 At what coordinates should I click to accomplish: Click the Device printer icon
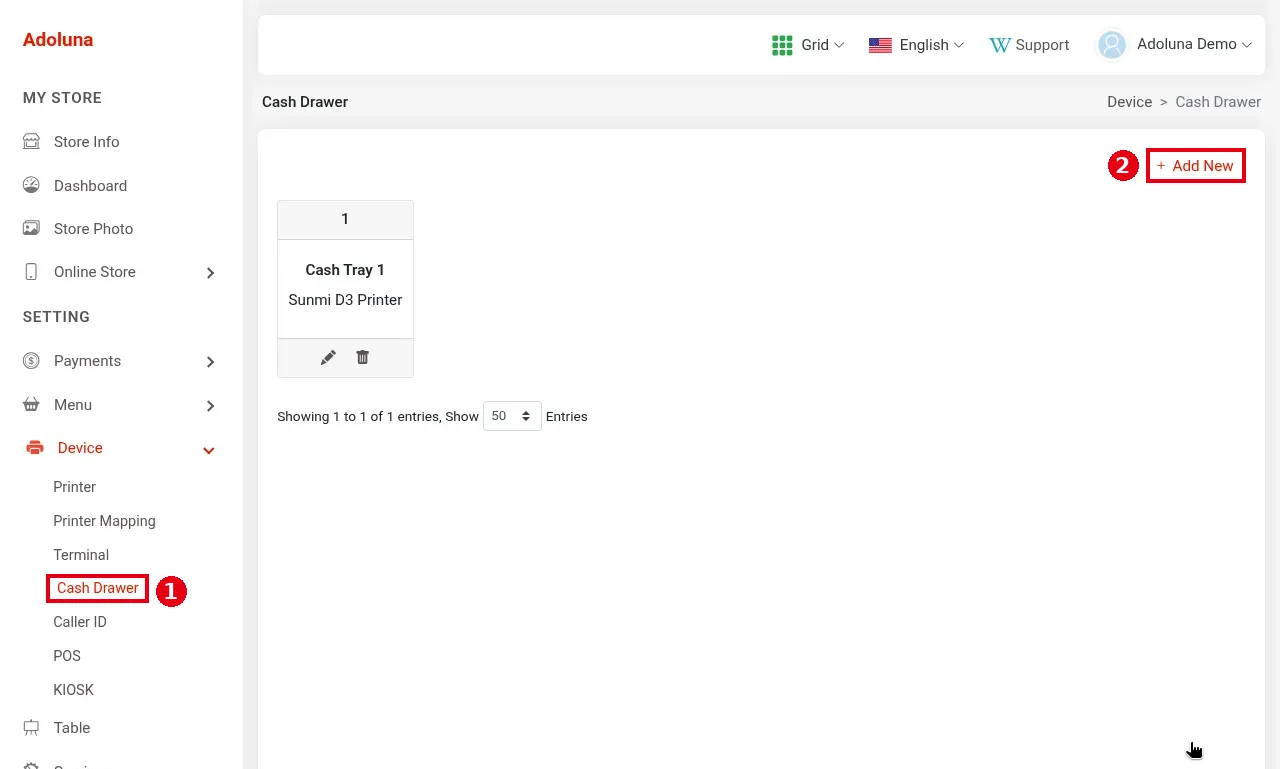click(x=35, y=448)
